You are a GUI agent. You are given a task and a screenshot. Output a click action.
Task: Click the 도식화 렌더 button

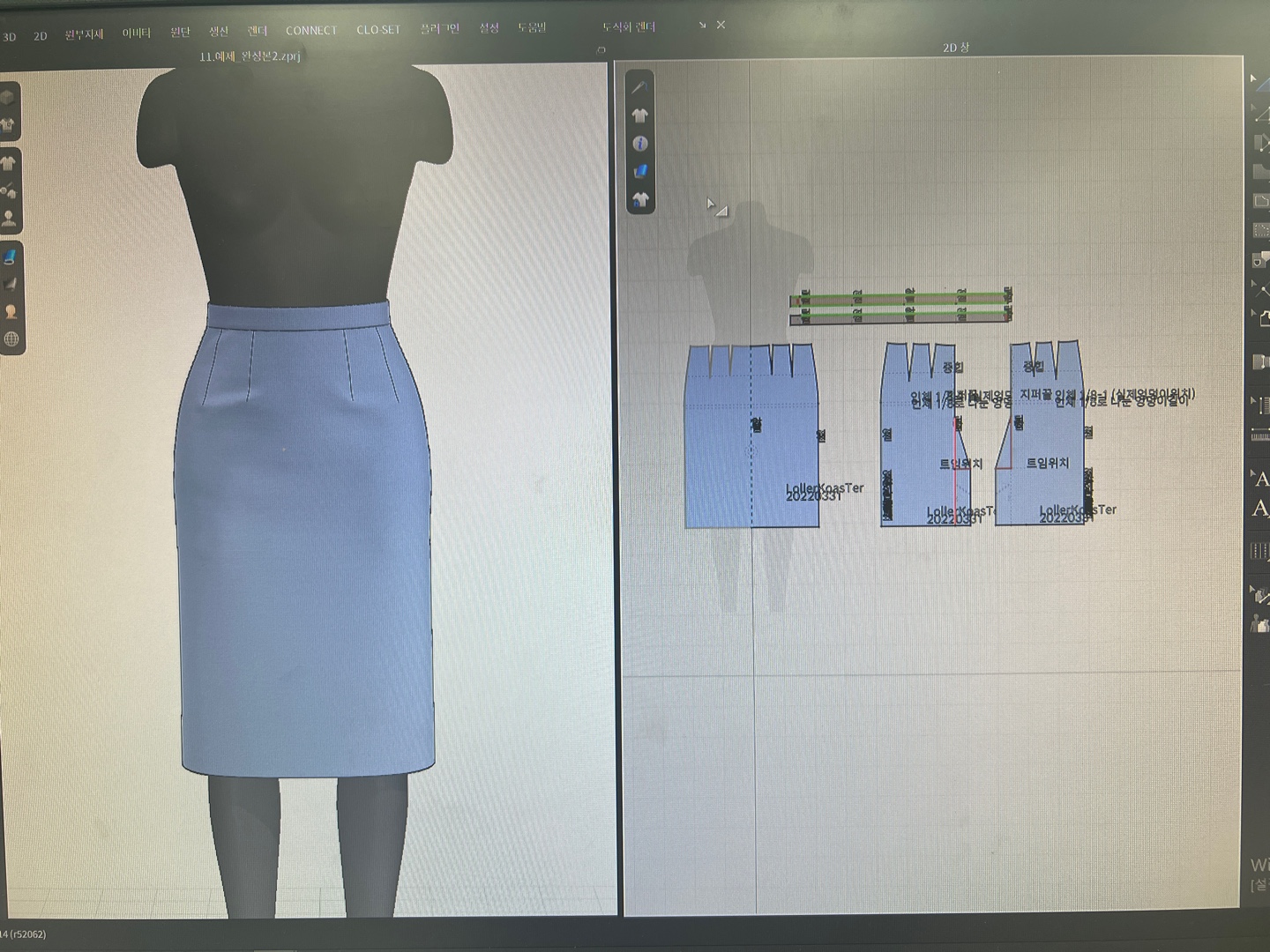coord(629,27)
